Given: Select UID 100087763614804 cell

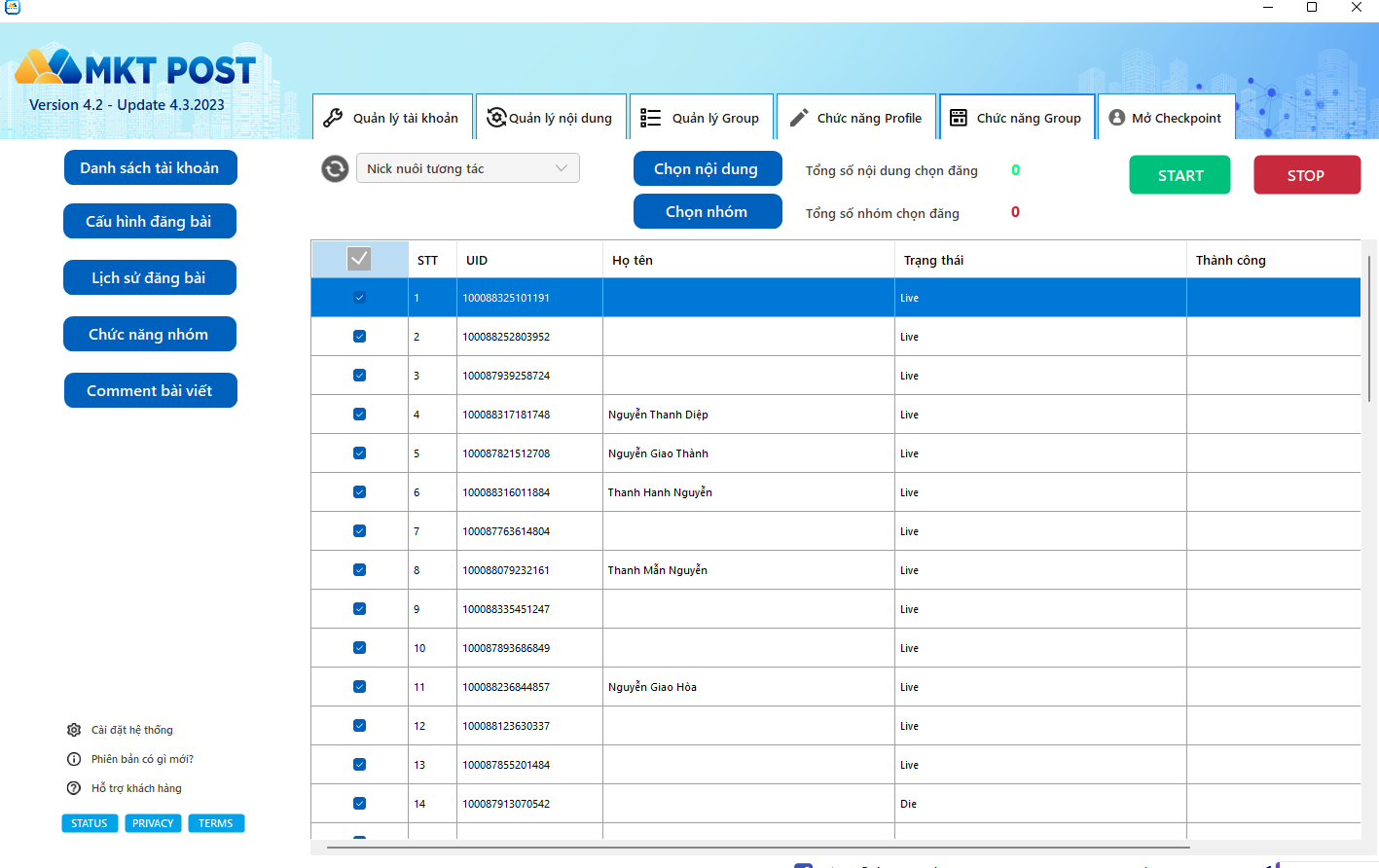Looking at the screenshot, I should point(529,531).
